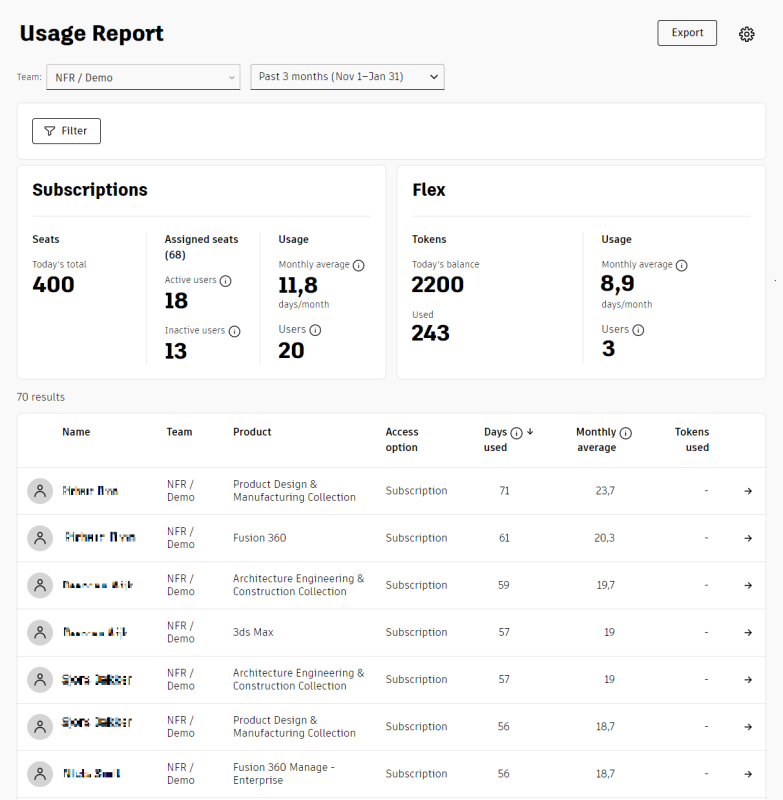Click the info icon on Monthly average column
Screen dimensions: 783x800
point(628,431)
